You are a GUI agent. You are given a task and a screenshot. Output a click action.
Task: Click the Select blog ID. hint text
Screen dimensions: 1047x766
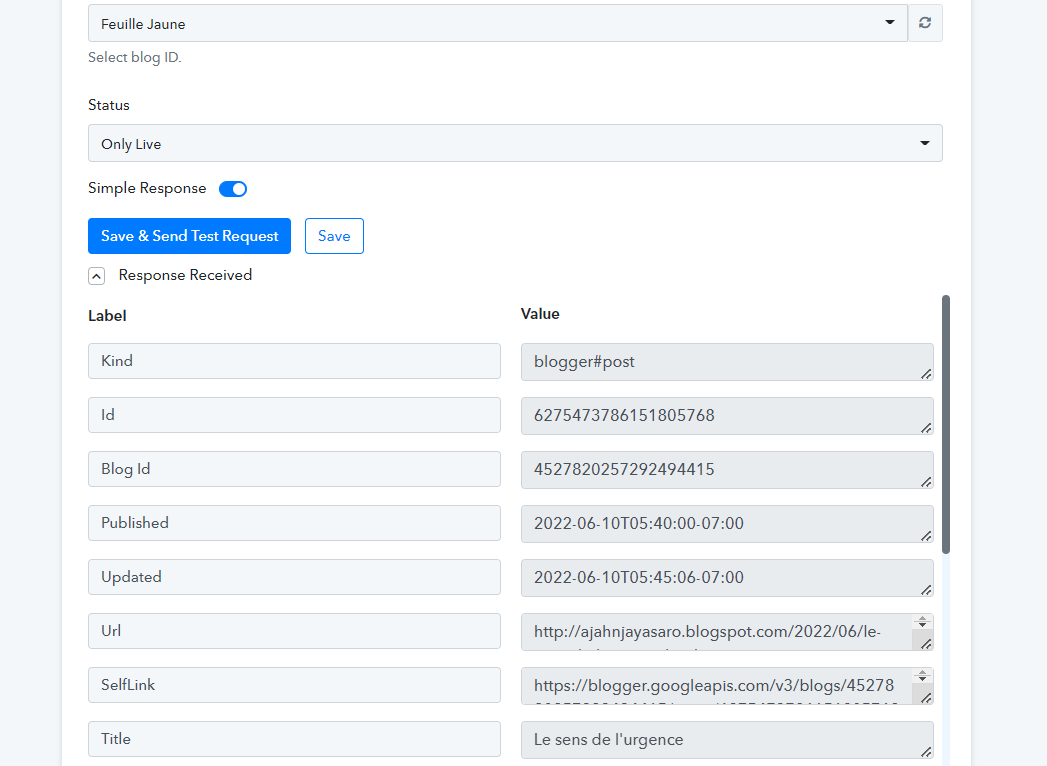[x=135, y=57]
